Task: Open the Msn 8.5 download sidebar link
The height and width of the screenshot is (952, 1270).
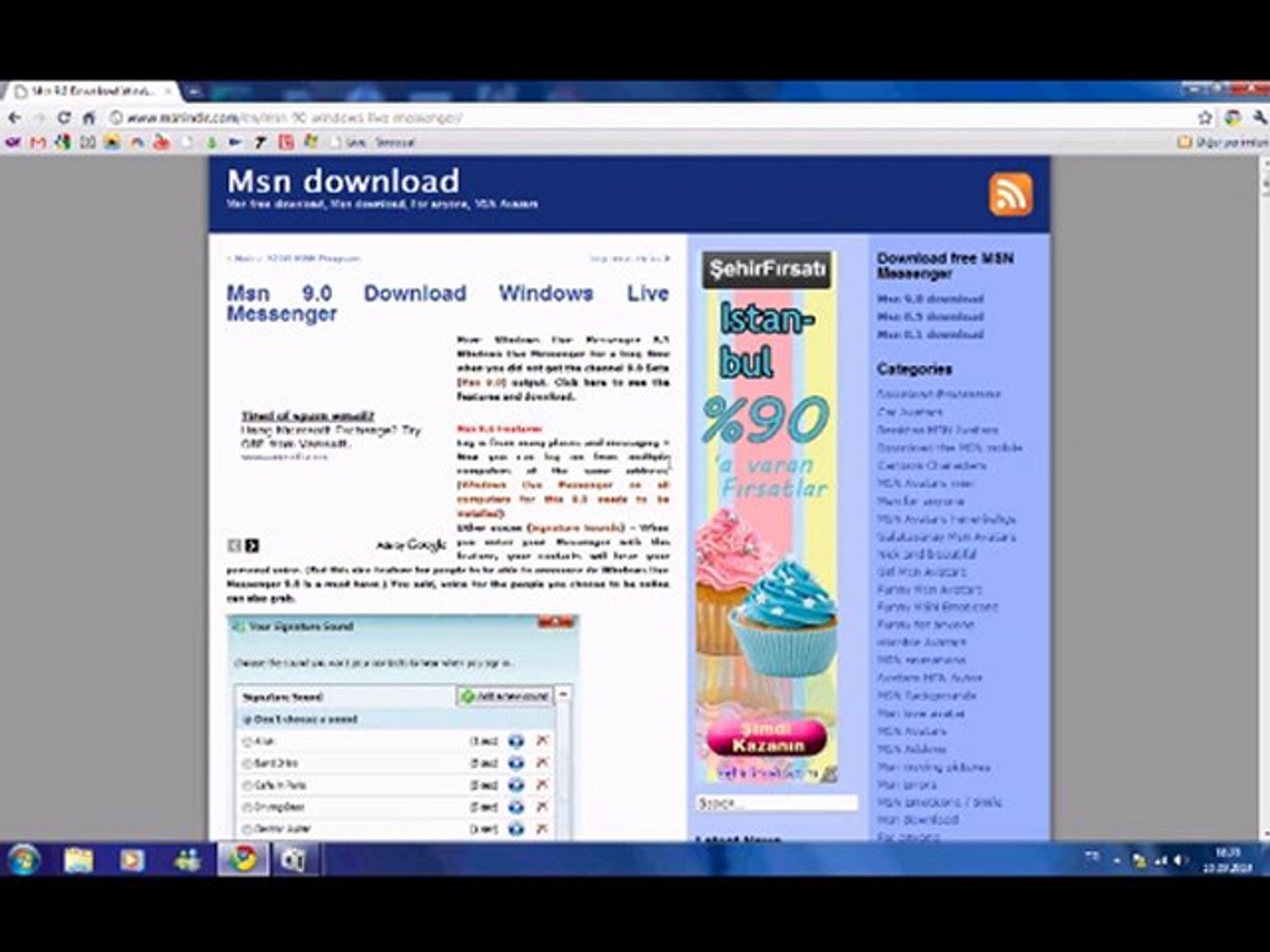Action: [x=930, y=316]
